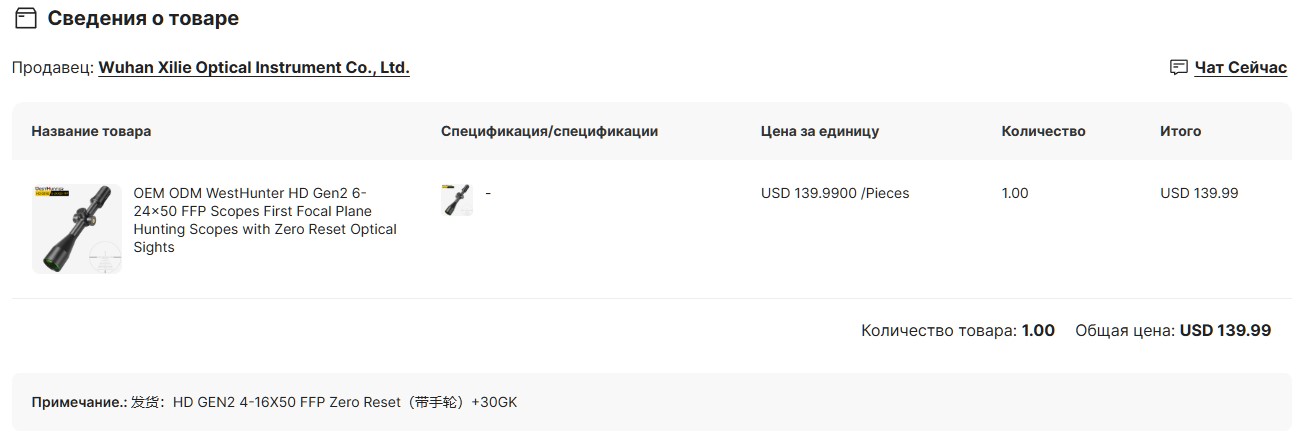Open the OEM ODM WestHunter product title

click(x=265, y=220)
